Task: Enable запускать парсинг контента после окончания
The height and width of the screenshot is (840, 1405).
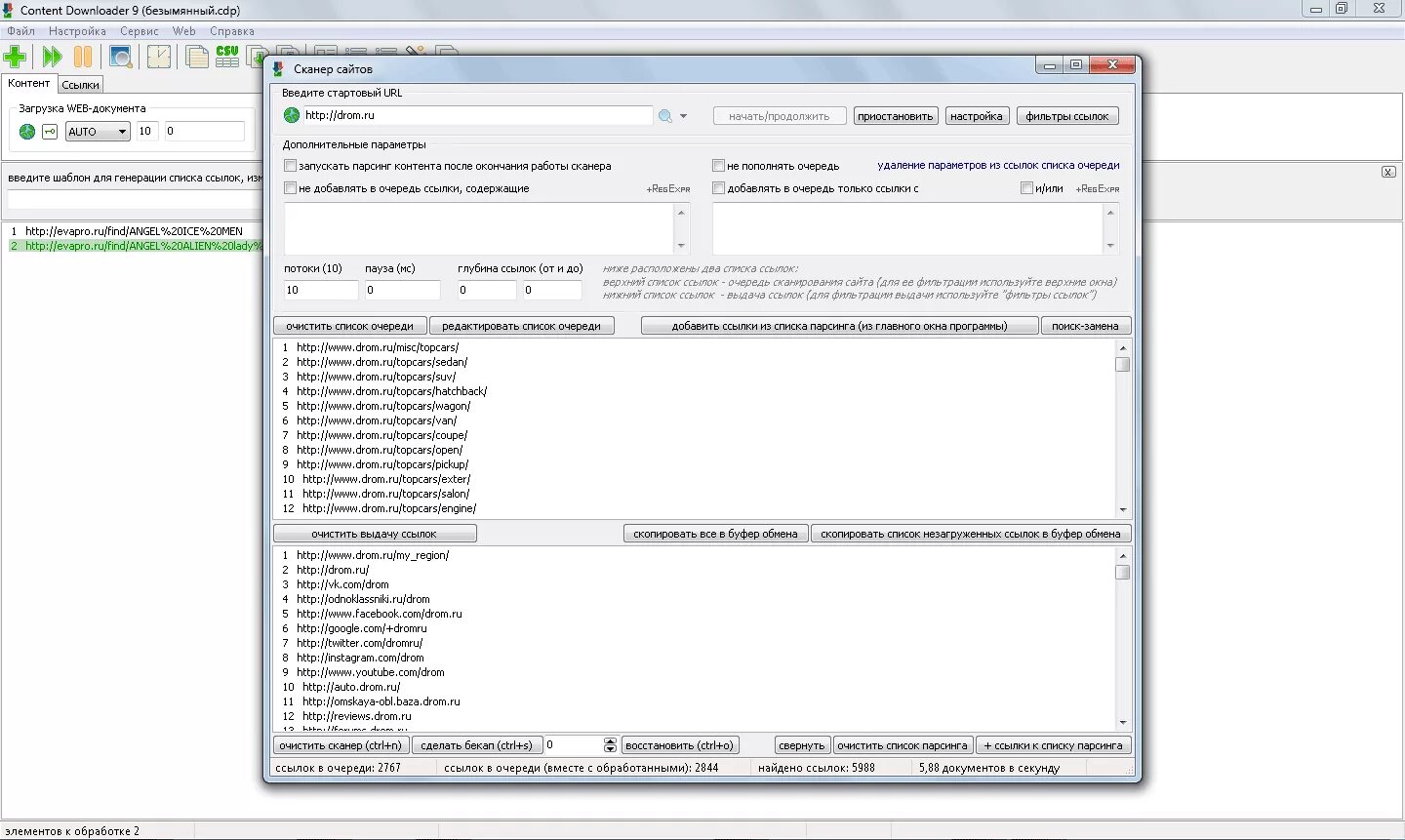Action: tap(290, 166)
